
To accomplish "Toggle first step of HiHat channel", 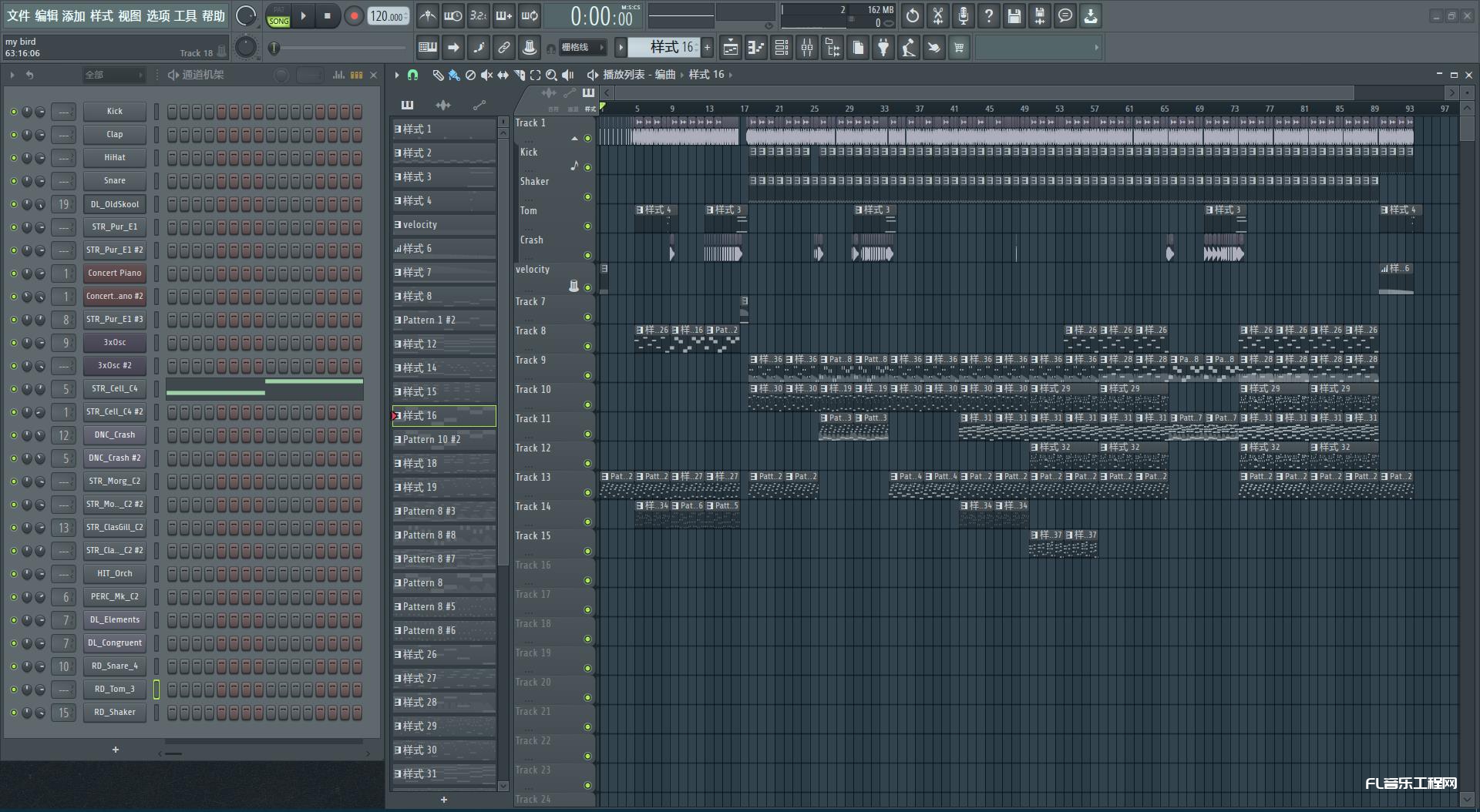I will pyautogui.click(x=172, y=157).
